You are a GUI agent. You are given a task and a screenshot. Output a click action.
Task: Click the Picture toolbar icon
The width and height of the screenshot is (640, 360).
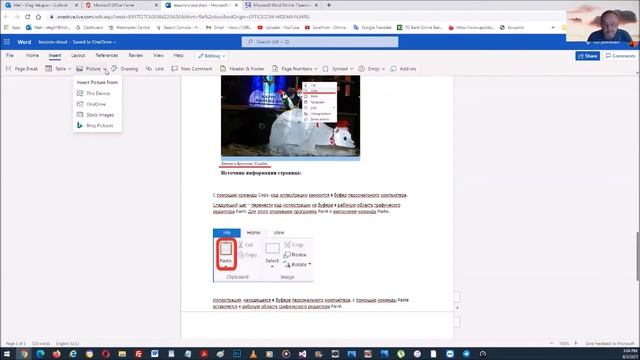80,69
